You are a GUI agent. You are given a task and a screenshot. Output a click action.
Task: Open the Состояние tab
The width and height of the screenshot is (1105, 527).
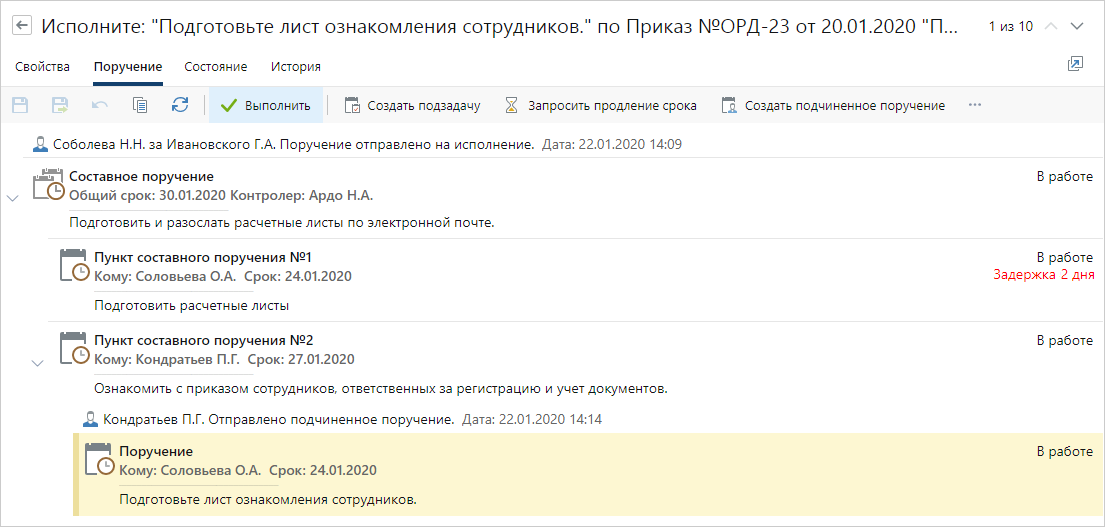tap(215, 67)
